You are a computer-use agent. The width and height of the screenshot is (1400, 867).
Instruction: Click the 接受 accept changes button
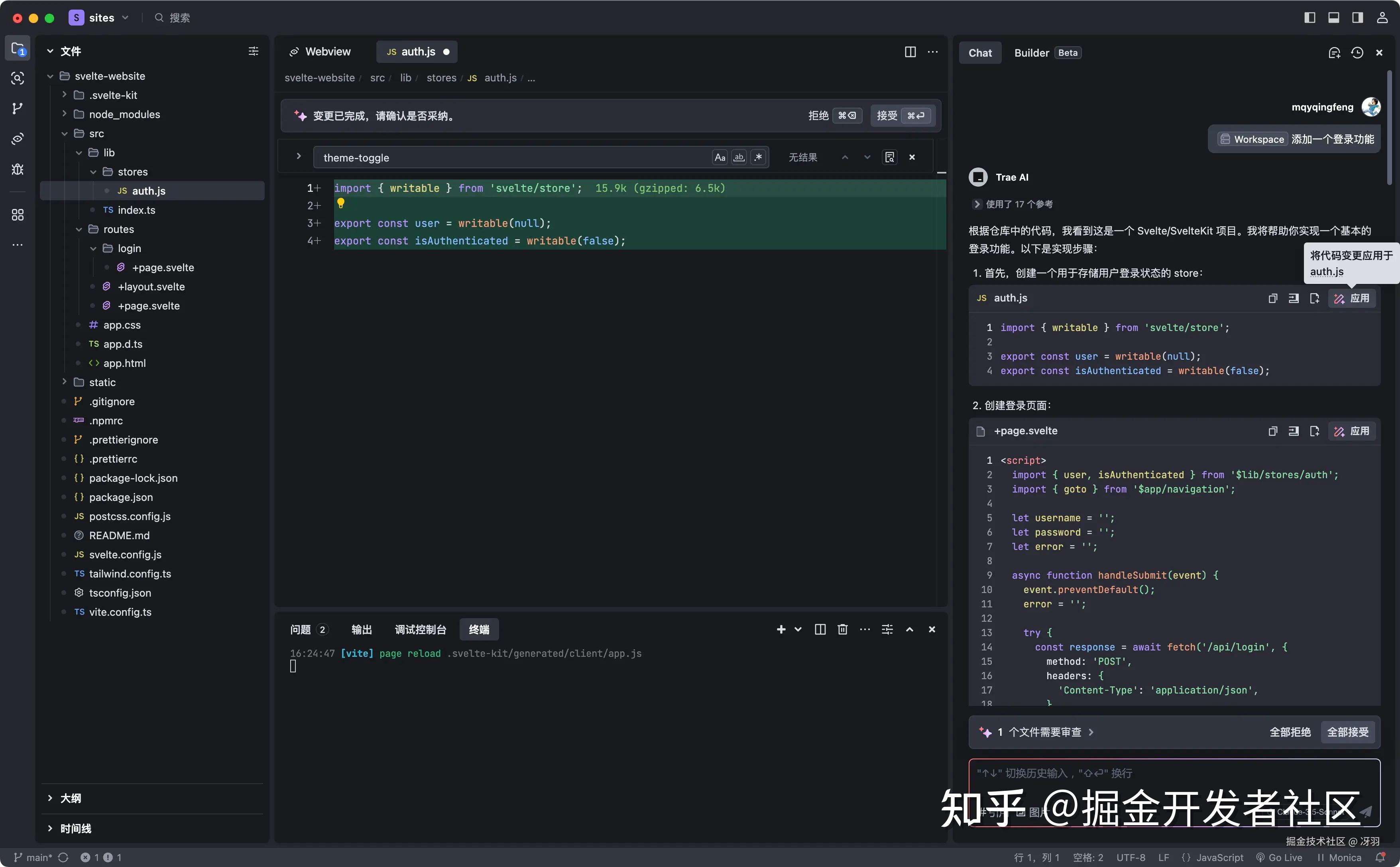point(887,115)
